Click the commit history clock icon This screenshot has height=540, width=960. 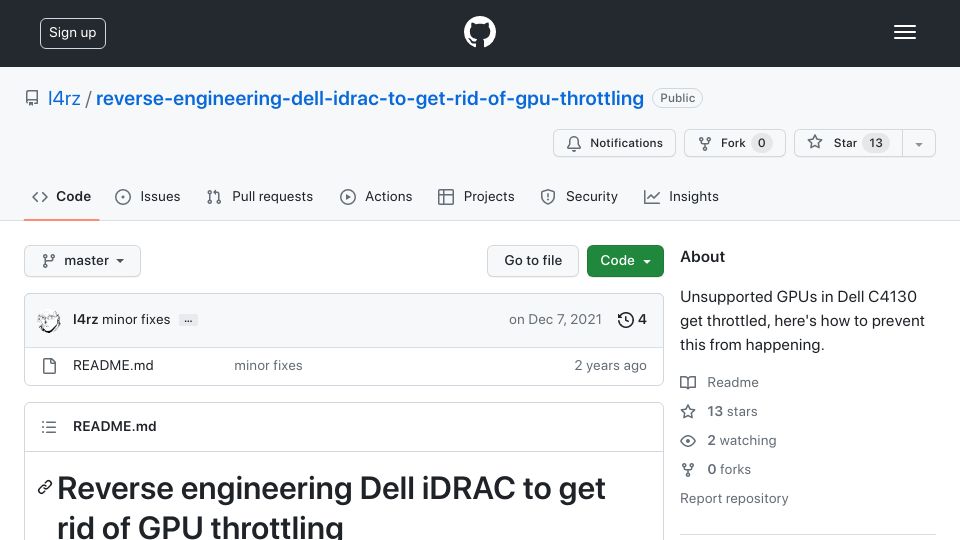625,320
